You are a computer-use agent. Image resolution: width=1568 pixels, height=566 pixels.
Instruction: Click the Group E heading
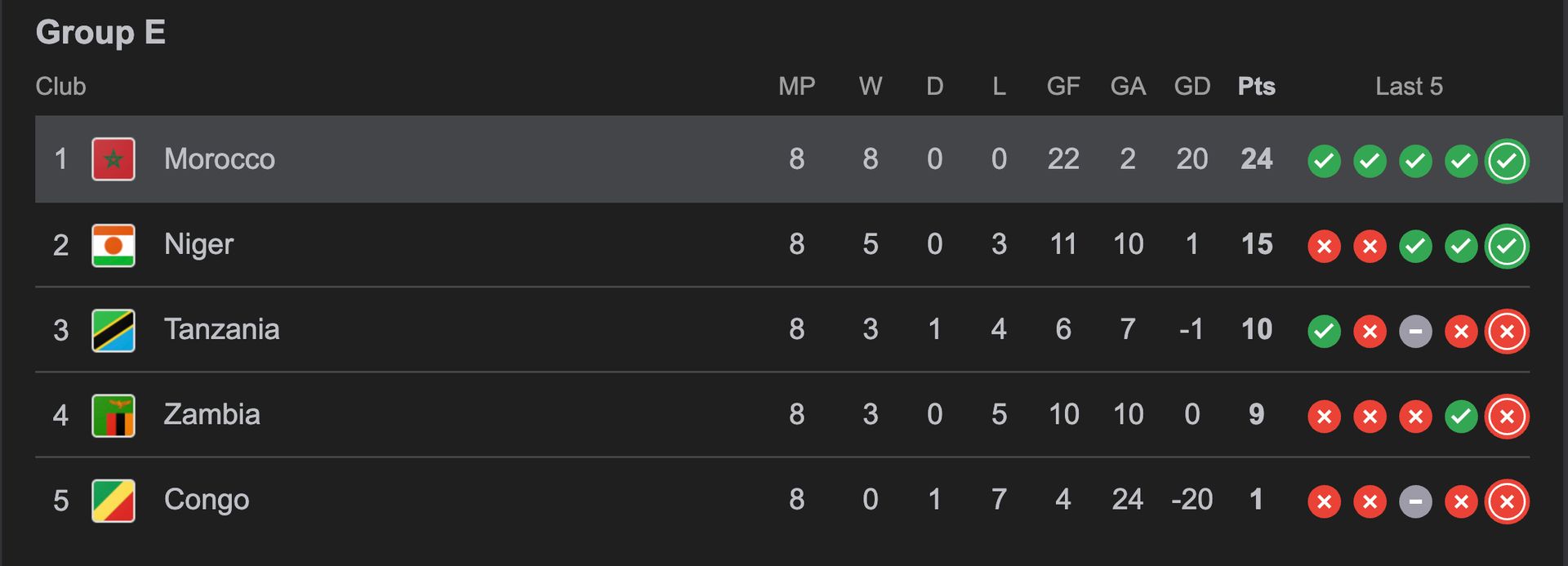(100, 33)
